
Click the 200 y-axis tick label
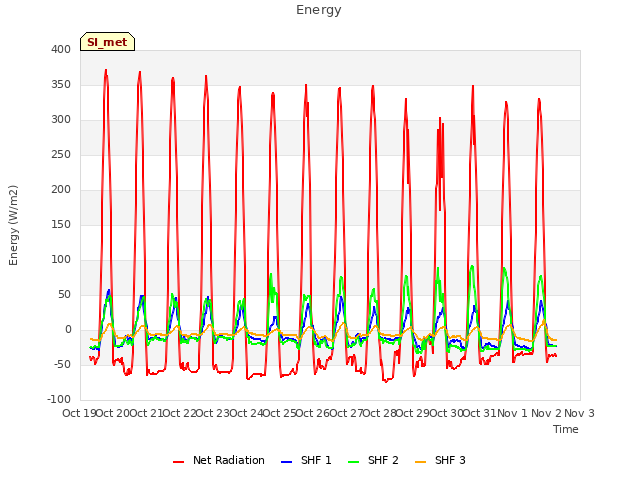61,189
